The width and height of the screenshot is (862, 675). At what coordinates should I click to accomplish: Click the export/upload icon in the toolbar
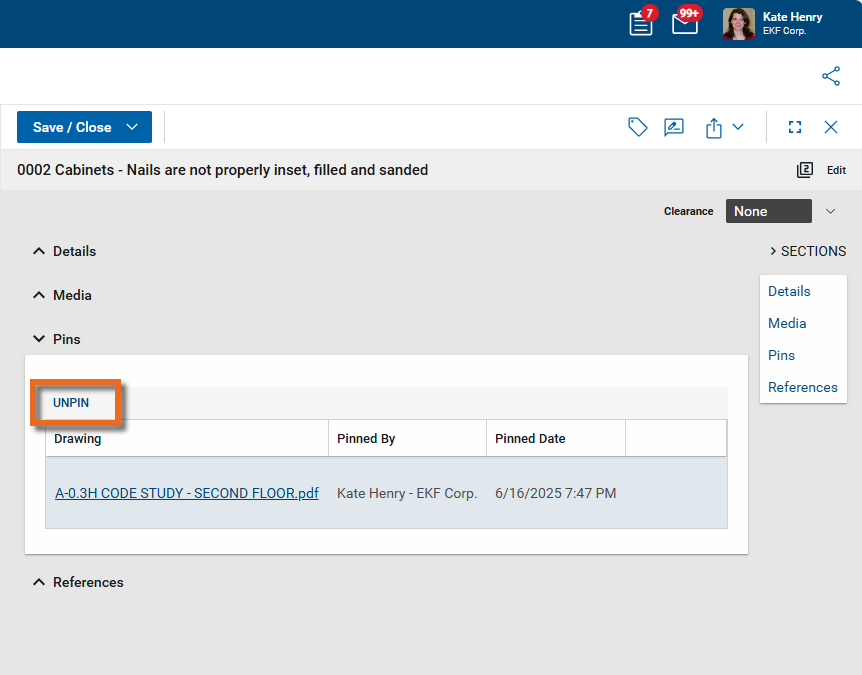point(714,128)
